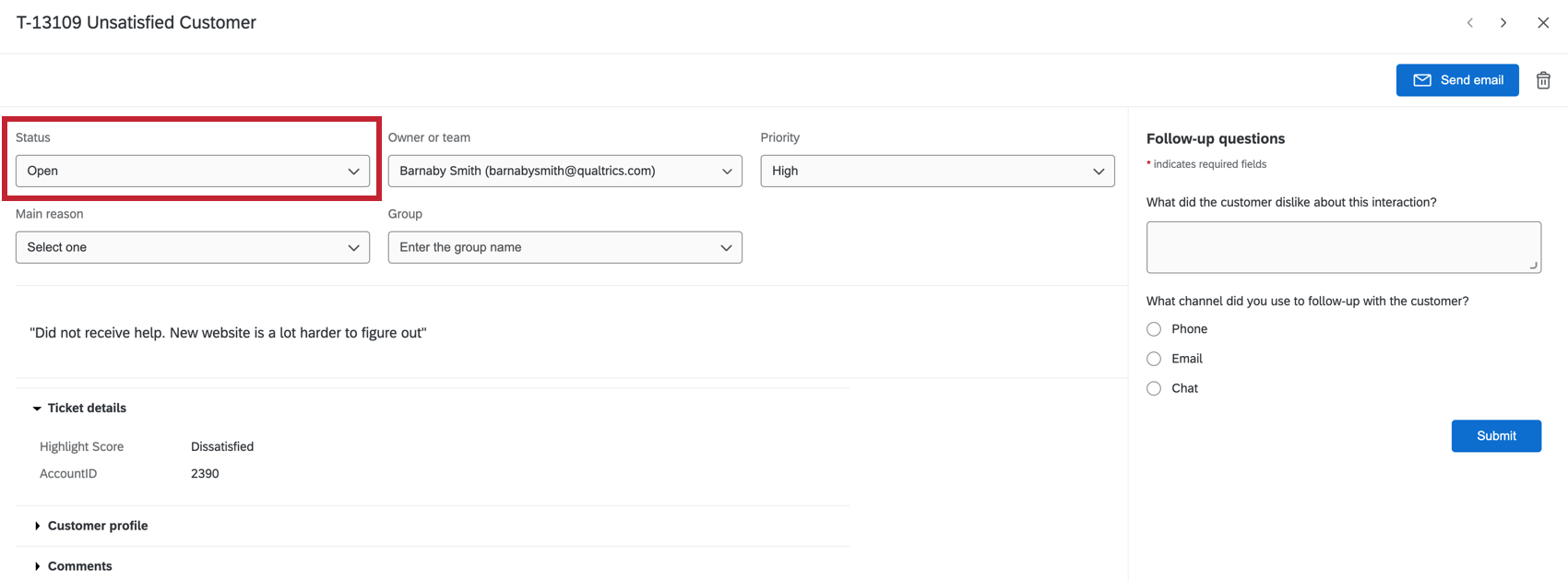
Task: Change the Priority dropdown value
Action: point(937,171)
